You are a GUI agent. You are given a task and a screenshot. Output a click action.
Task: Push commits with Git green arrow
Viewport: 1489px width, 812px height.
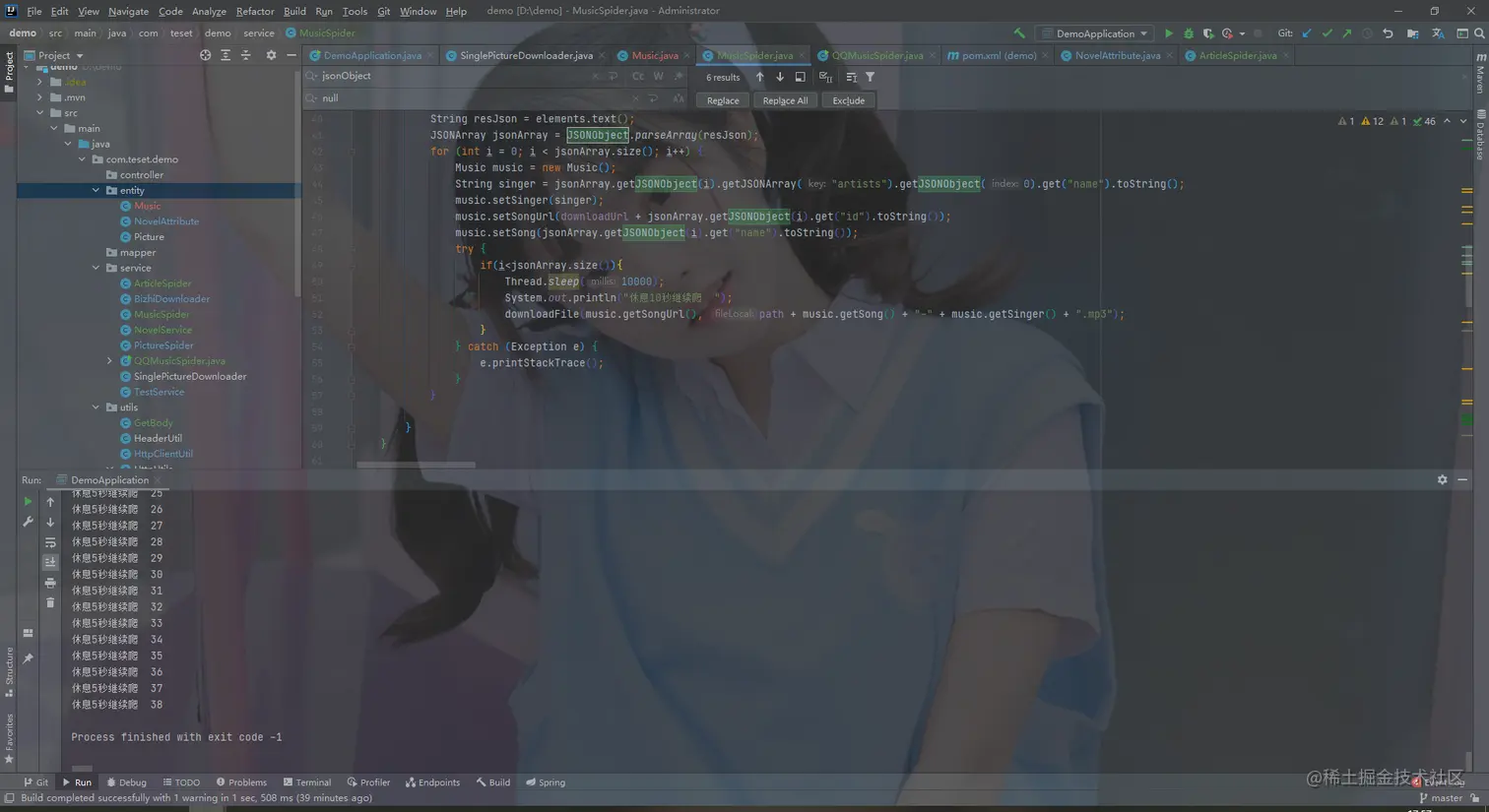pos(1346,33)
